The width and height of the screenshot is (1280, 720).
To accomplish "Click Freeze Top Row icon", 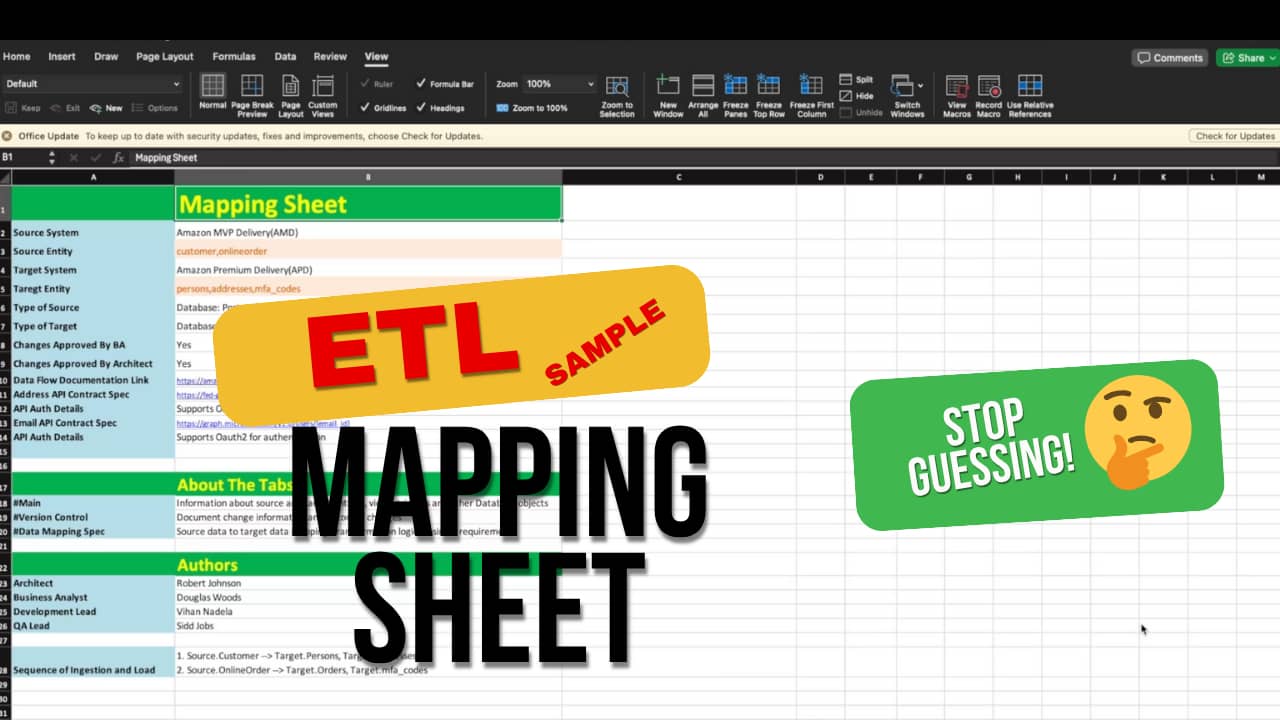I will click(x=768, y=86).
